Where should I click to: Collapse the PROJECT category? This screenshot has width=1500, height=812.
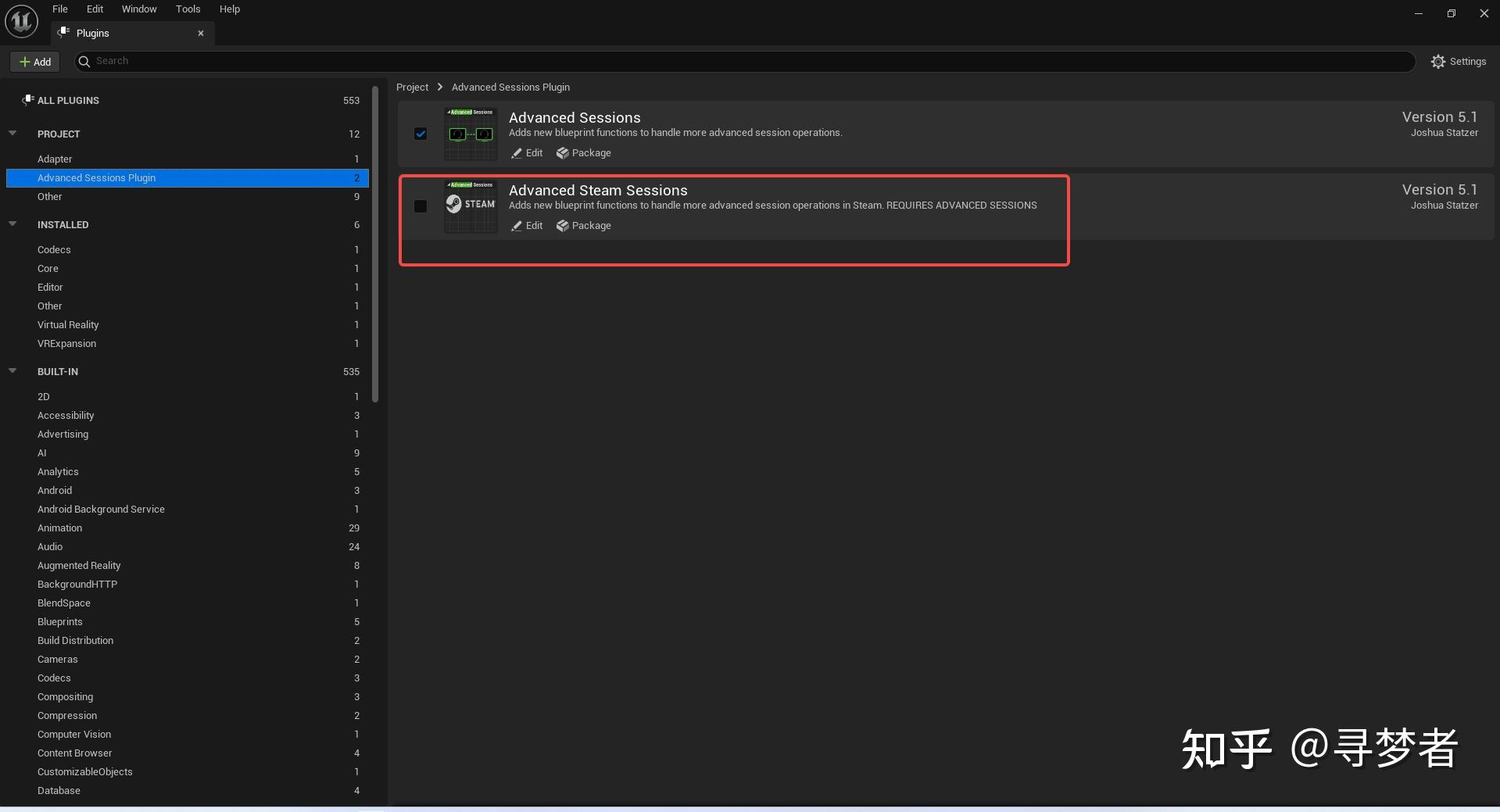(x=12, y=133)
